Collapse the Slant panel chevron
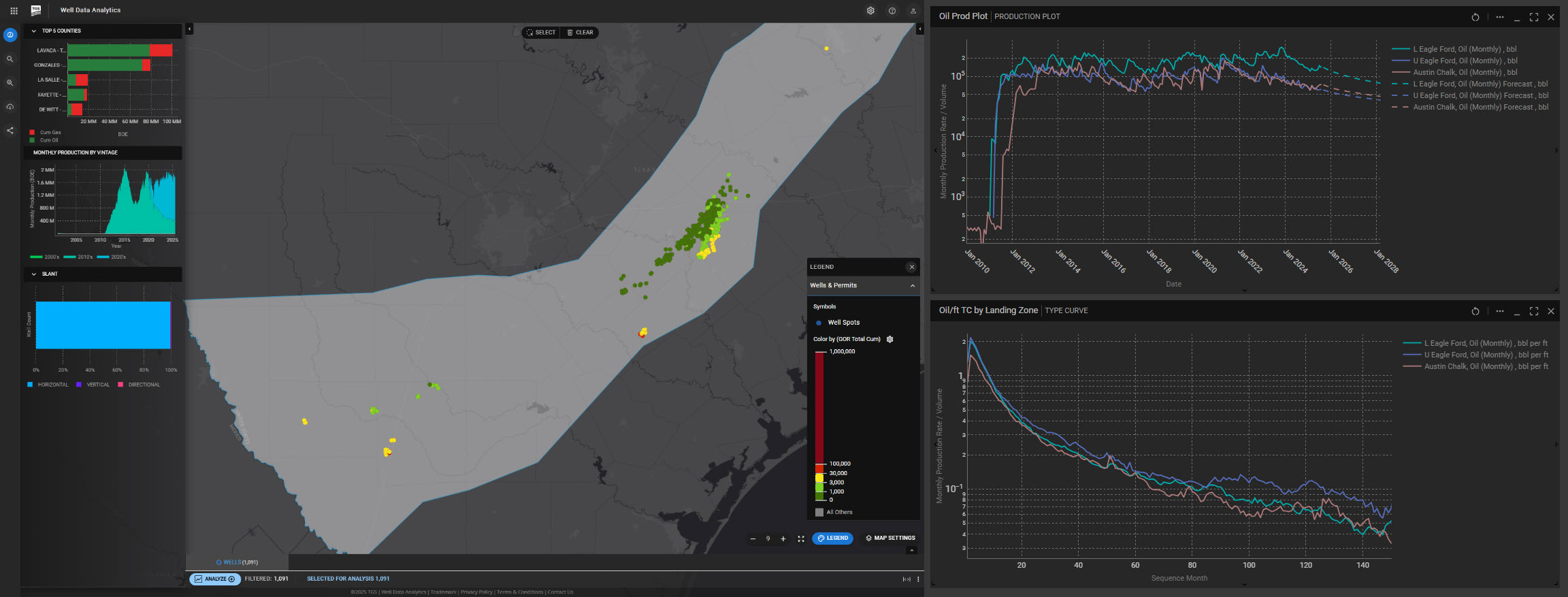The image size is (1568, 597). 34,274
